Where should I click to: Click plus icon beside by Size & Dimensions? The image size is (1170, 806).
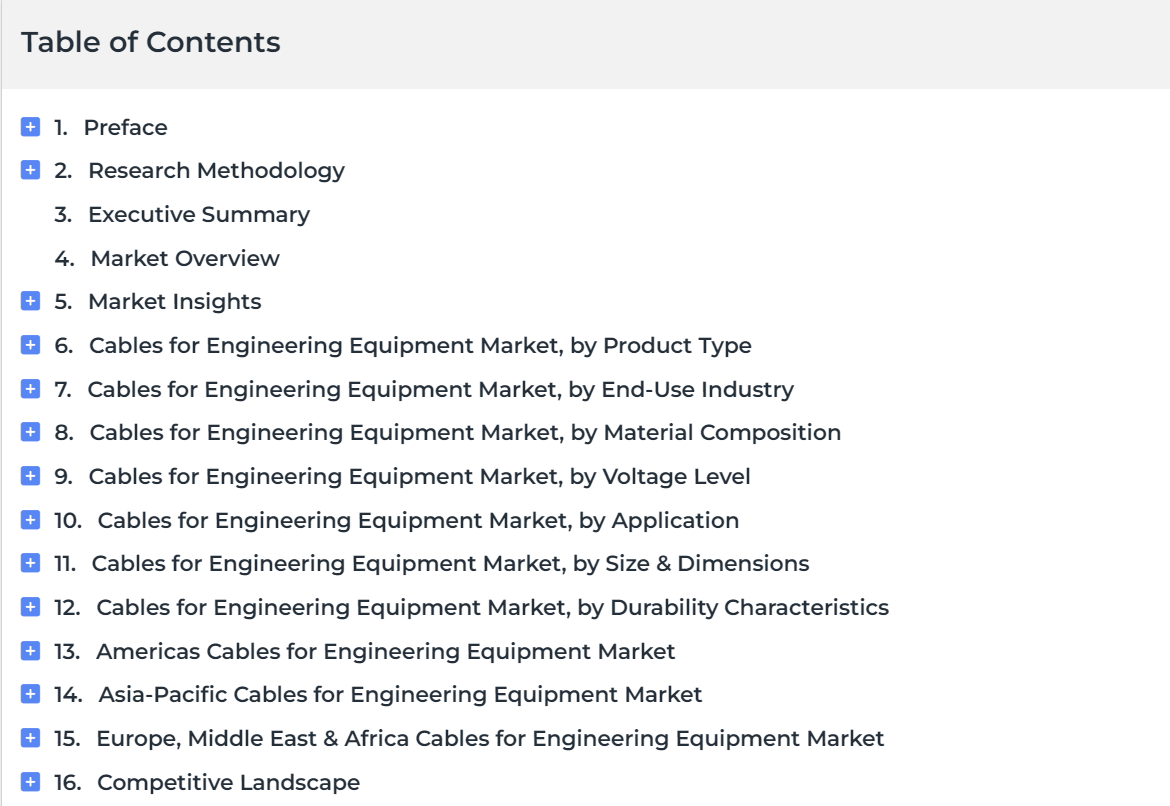(x=31, y=563)
